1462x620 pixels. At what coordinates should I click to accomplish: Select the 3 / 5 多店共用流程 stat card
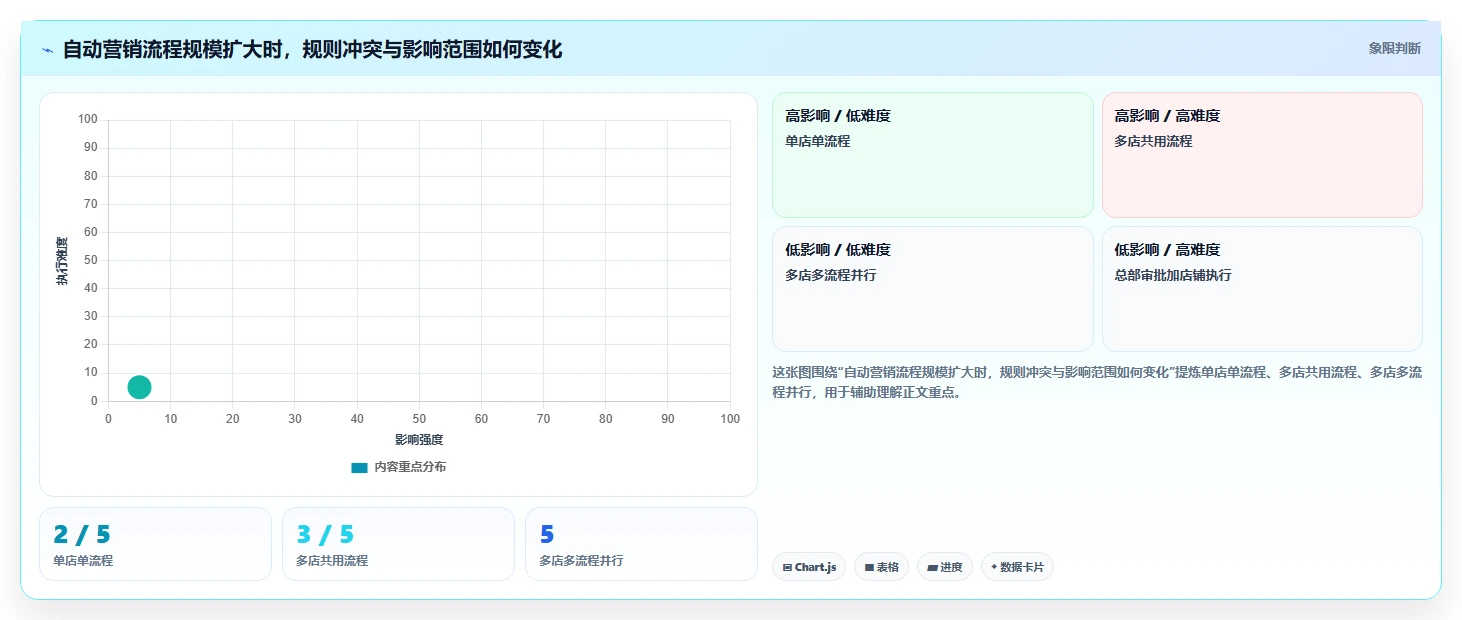pos(398,544)
